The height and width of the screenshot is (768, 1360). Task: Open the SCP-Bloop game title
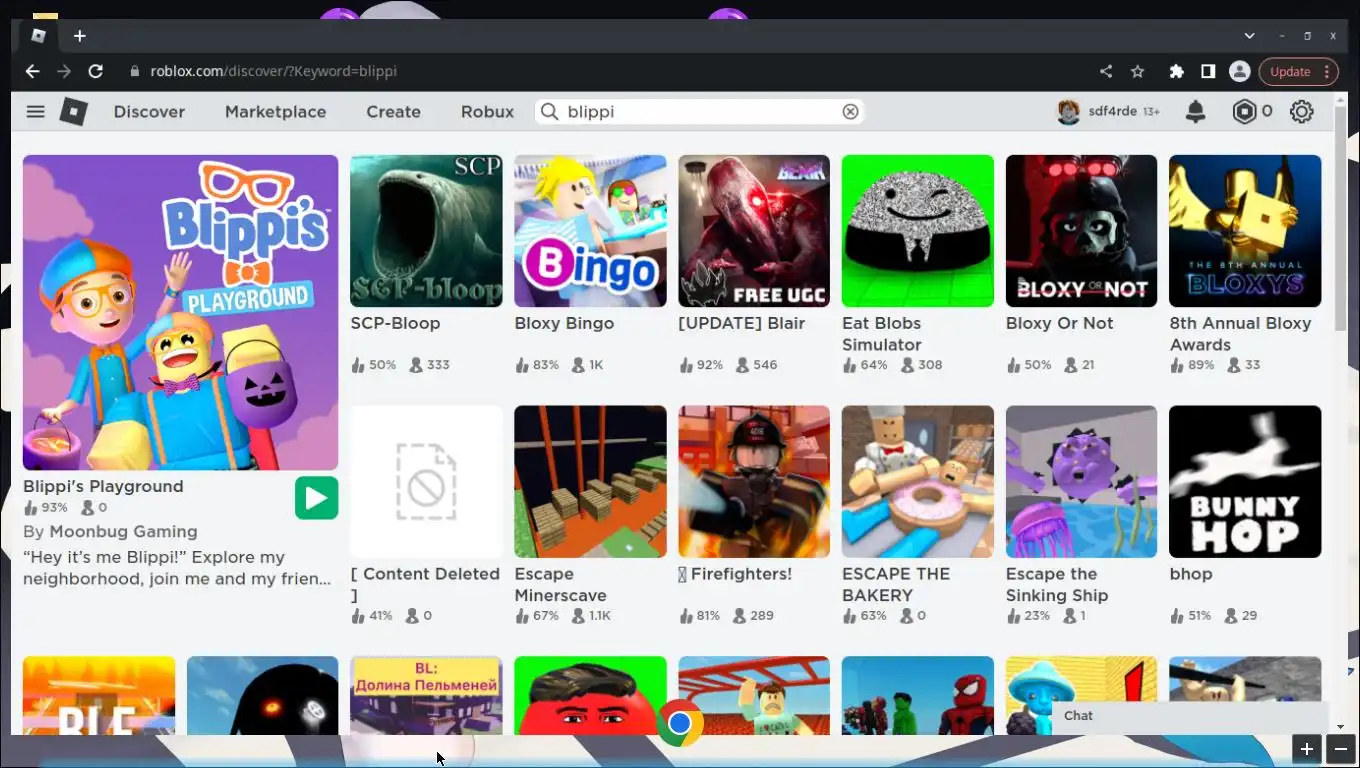pos(395,323)
